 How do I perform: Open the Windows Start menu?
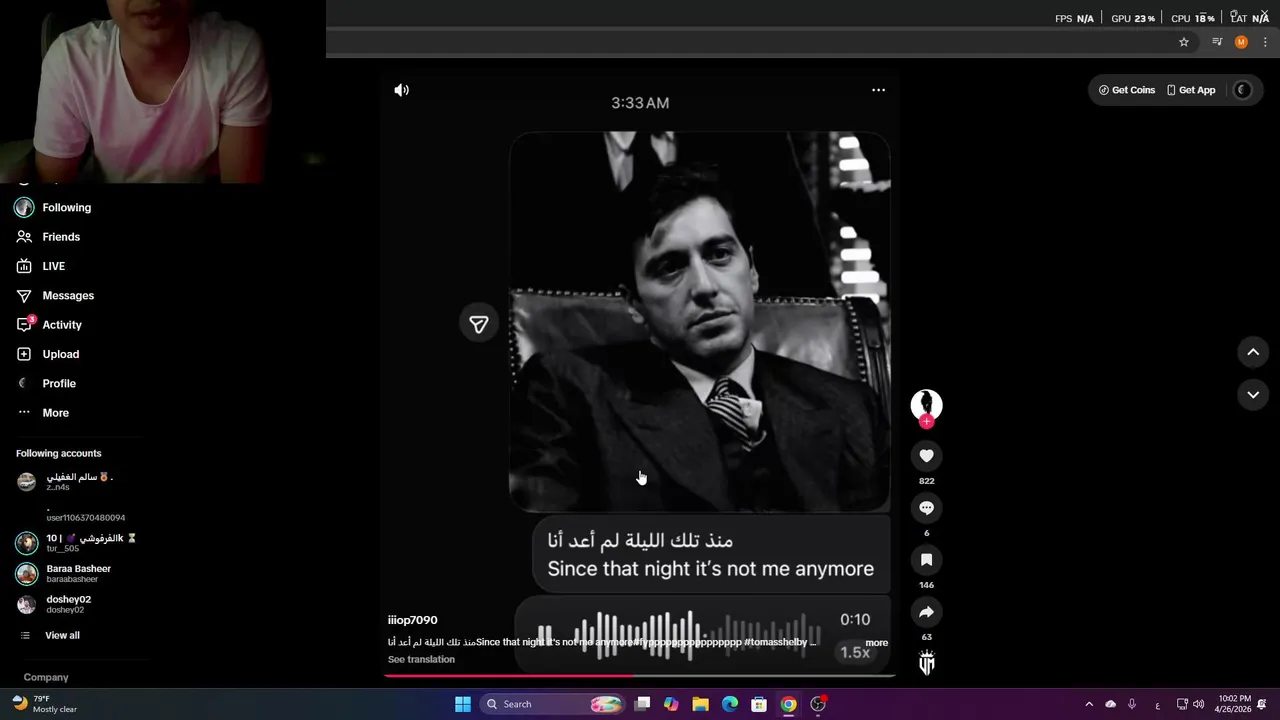(463, 704)
